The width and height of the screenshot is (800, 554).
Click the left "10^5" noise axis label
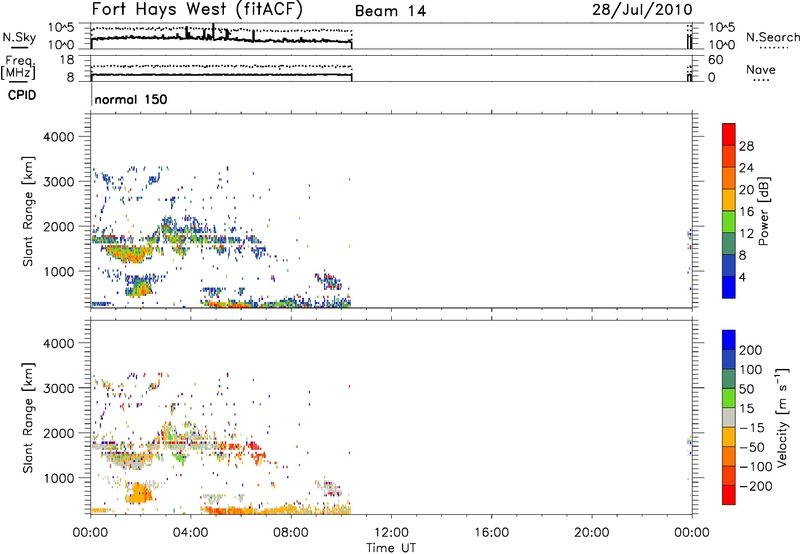(x=61, y=28)
